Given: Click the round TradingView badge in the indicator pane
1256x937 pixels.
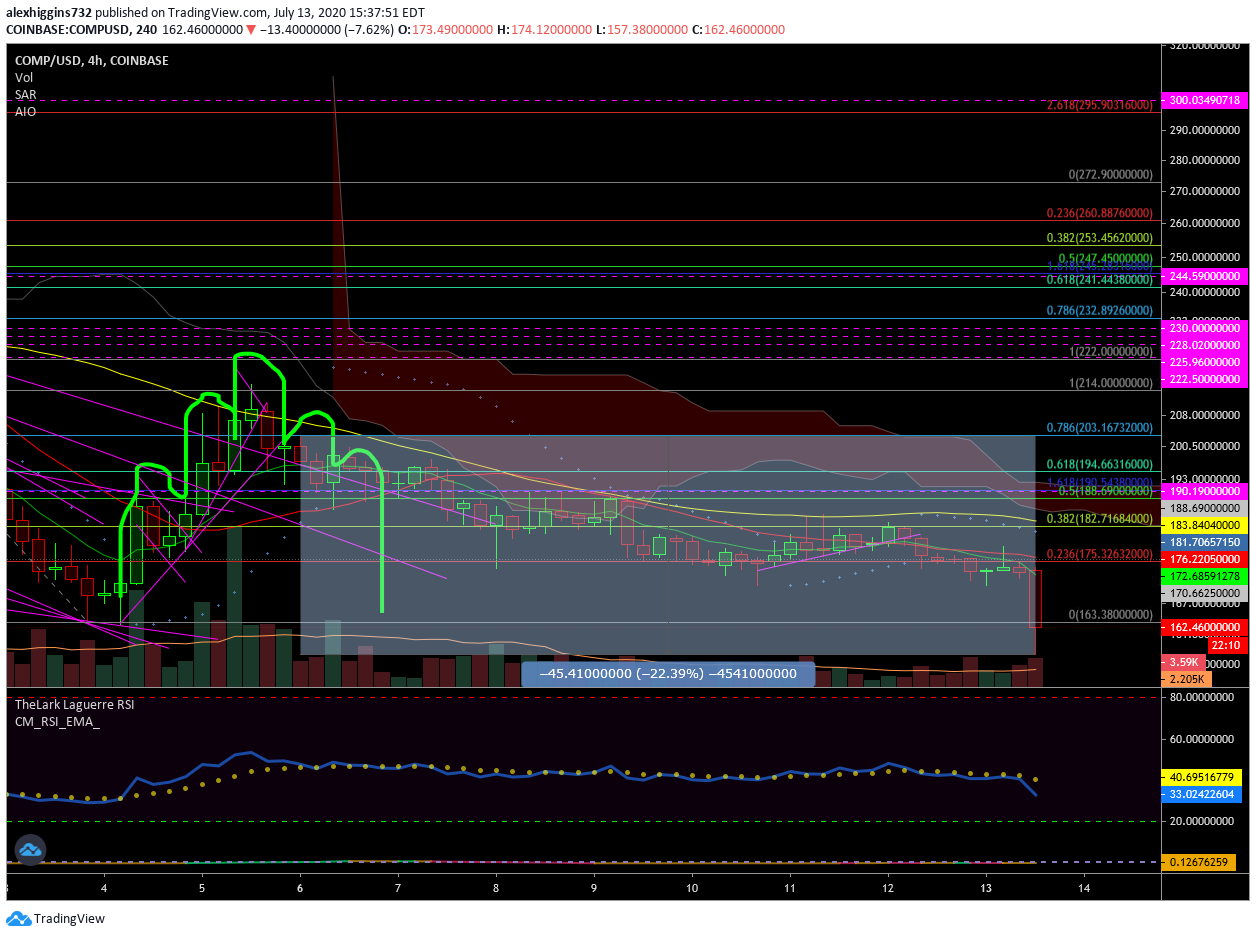Looking at the screenshot, I should tap(29, 850).
